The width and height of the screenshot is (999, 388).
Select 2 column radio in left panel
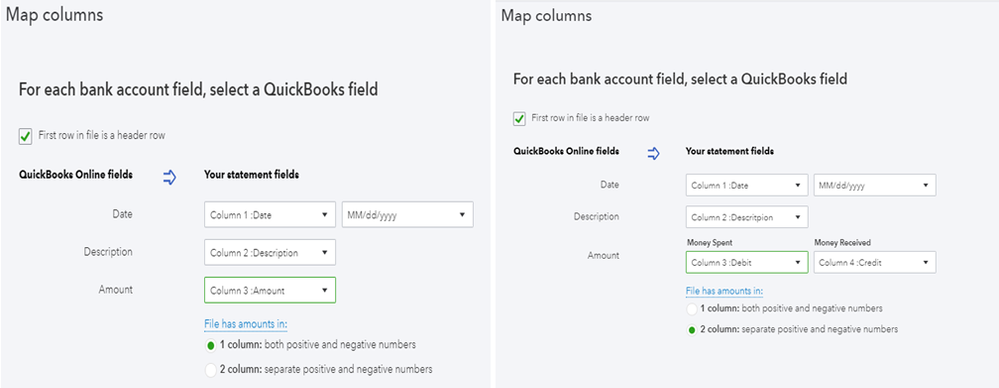[x=210, y=370]
